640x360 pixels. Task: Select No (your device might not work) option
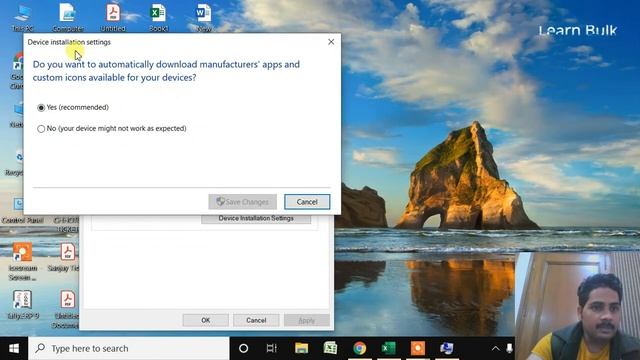41,129
